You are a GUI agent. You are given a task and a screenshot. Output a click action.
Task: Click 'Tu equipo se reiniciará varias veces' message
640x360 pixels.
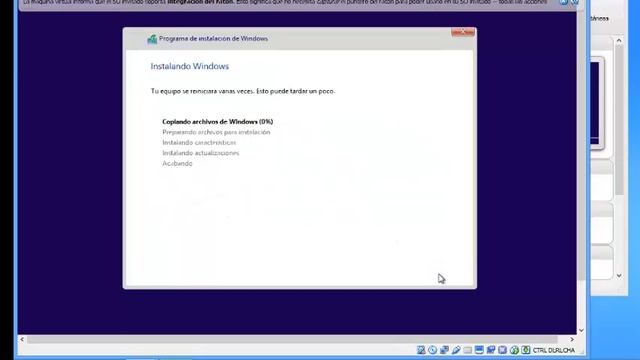[x=243, y=91]
